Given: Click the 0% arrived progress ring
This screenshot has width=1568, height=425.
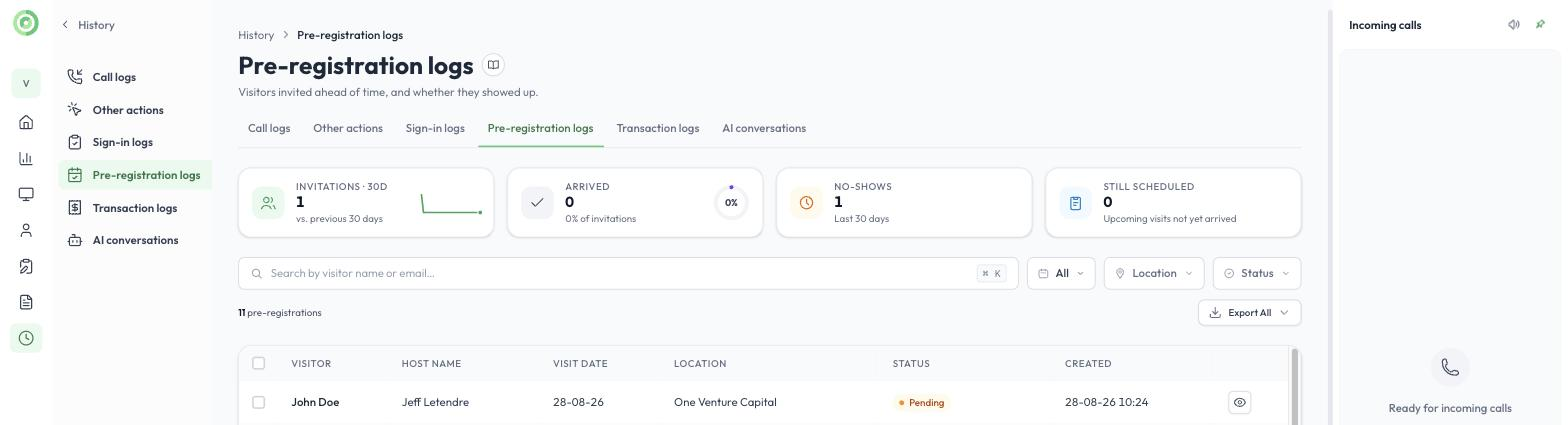Looking at the screenshot, I should pos(731,202).
